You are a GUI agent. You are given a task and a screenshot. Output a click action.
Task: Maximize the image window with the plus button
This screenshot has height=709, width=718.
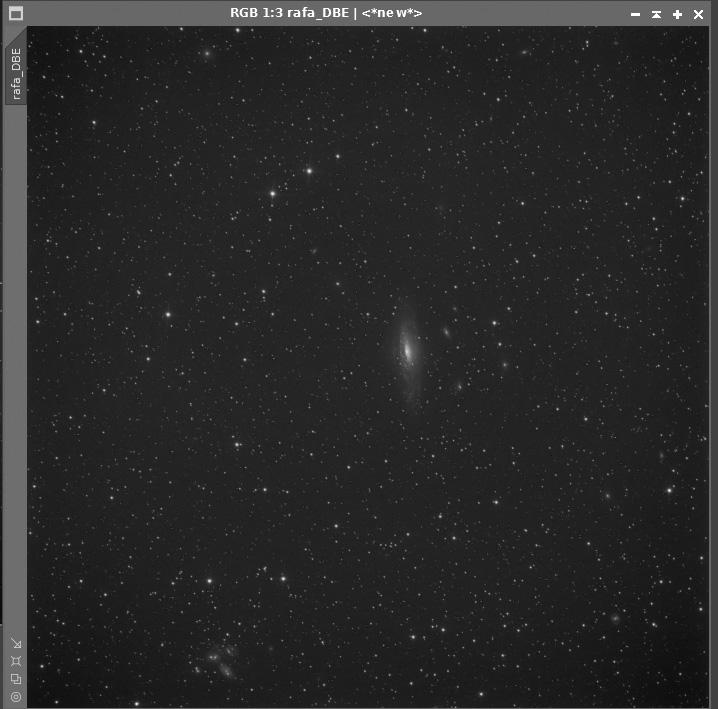(677, 15)
